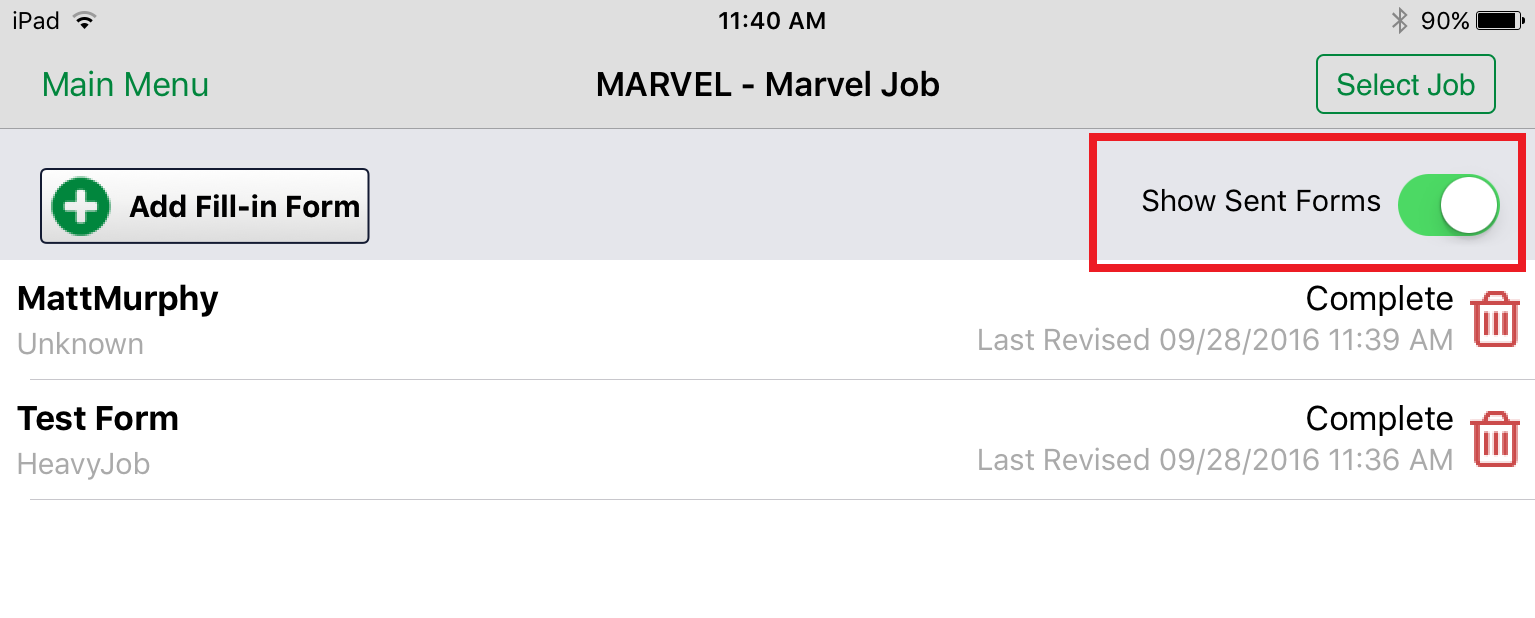Screen dimensions: 1535x618
Task: Tap the MARVEL - Marvel Job title
Action: pos(767,84)
